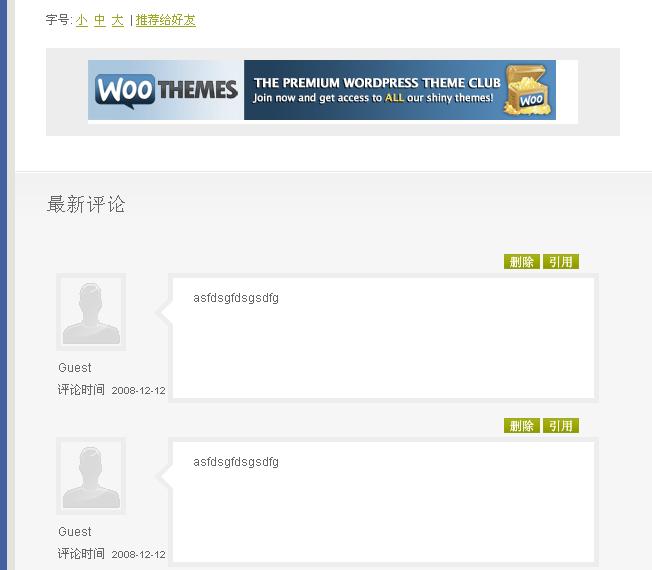
Task: Quote the first comment with 引用
Action: click(x=561, y=262)
